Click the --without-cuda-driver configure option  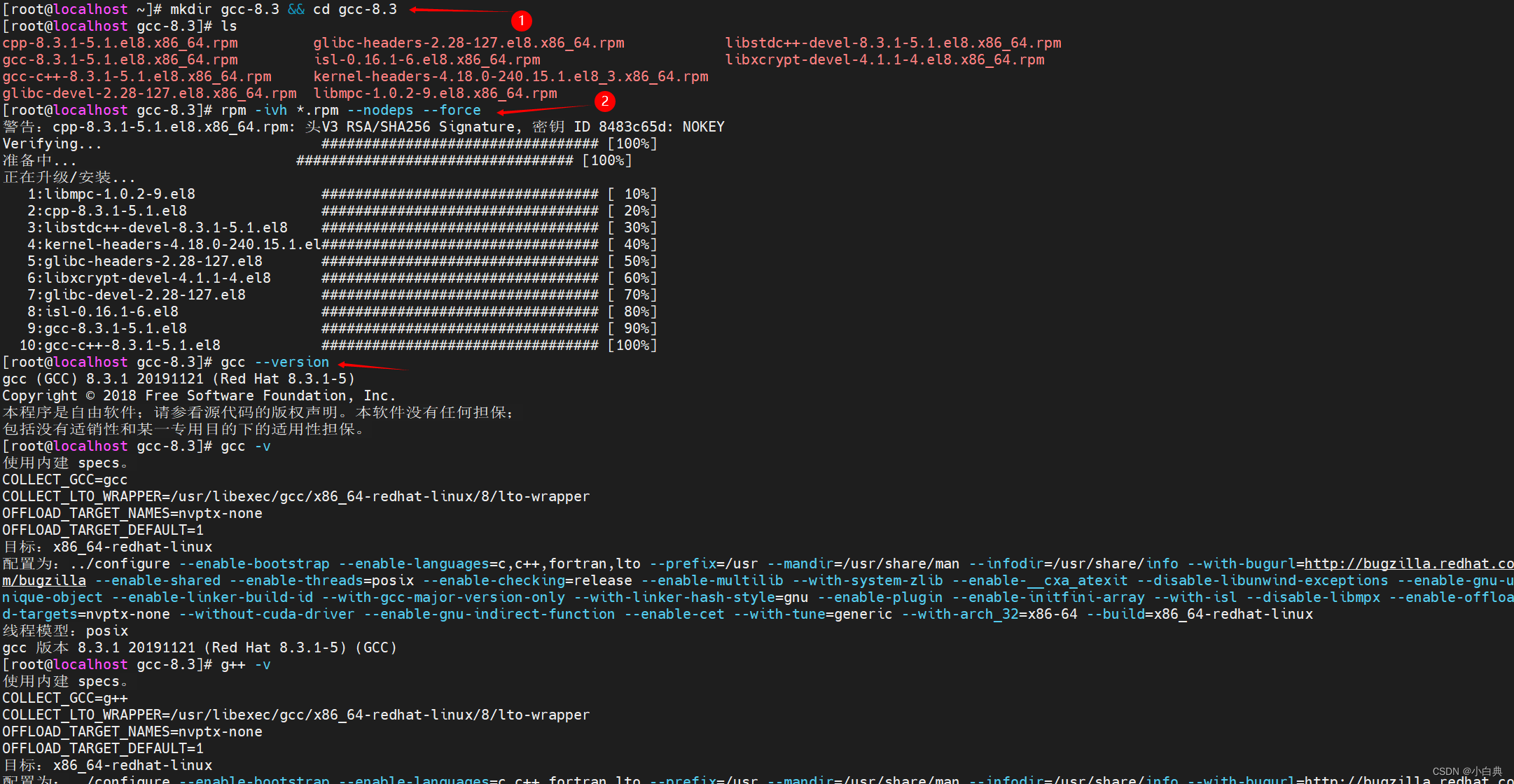(267, 614)
